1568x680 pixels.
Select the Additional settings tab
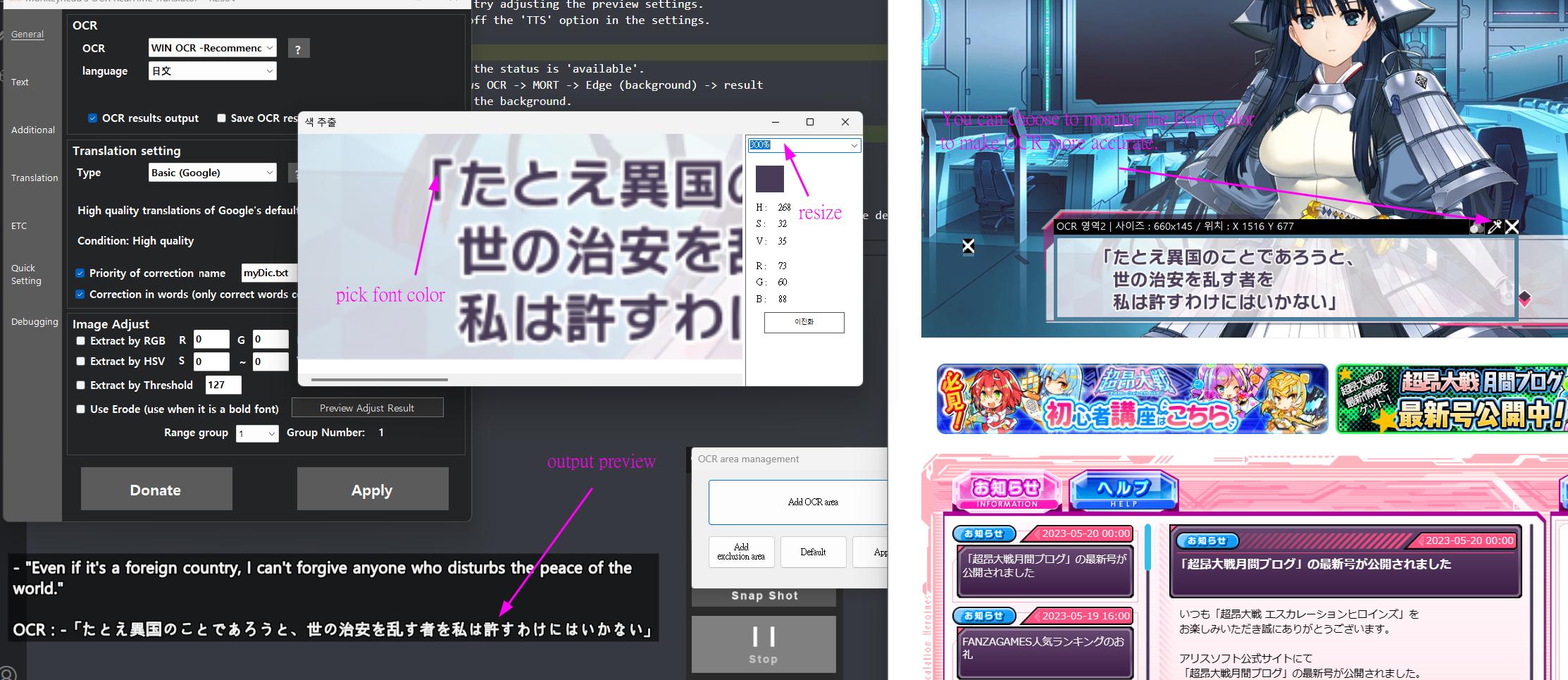(32, 130)
